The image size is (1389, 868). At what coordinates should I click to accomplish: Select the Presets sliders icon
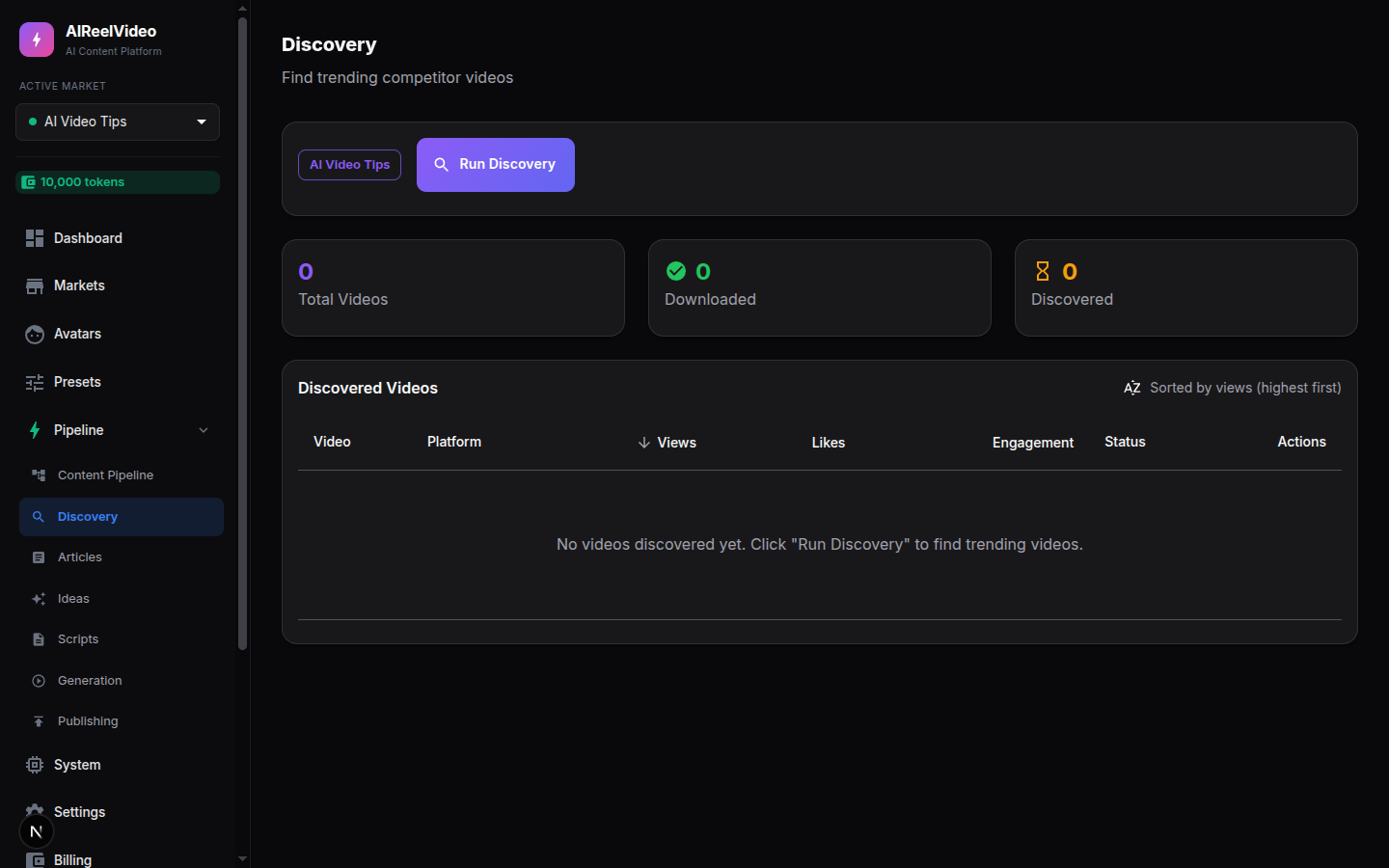point(35,382)
